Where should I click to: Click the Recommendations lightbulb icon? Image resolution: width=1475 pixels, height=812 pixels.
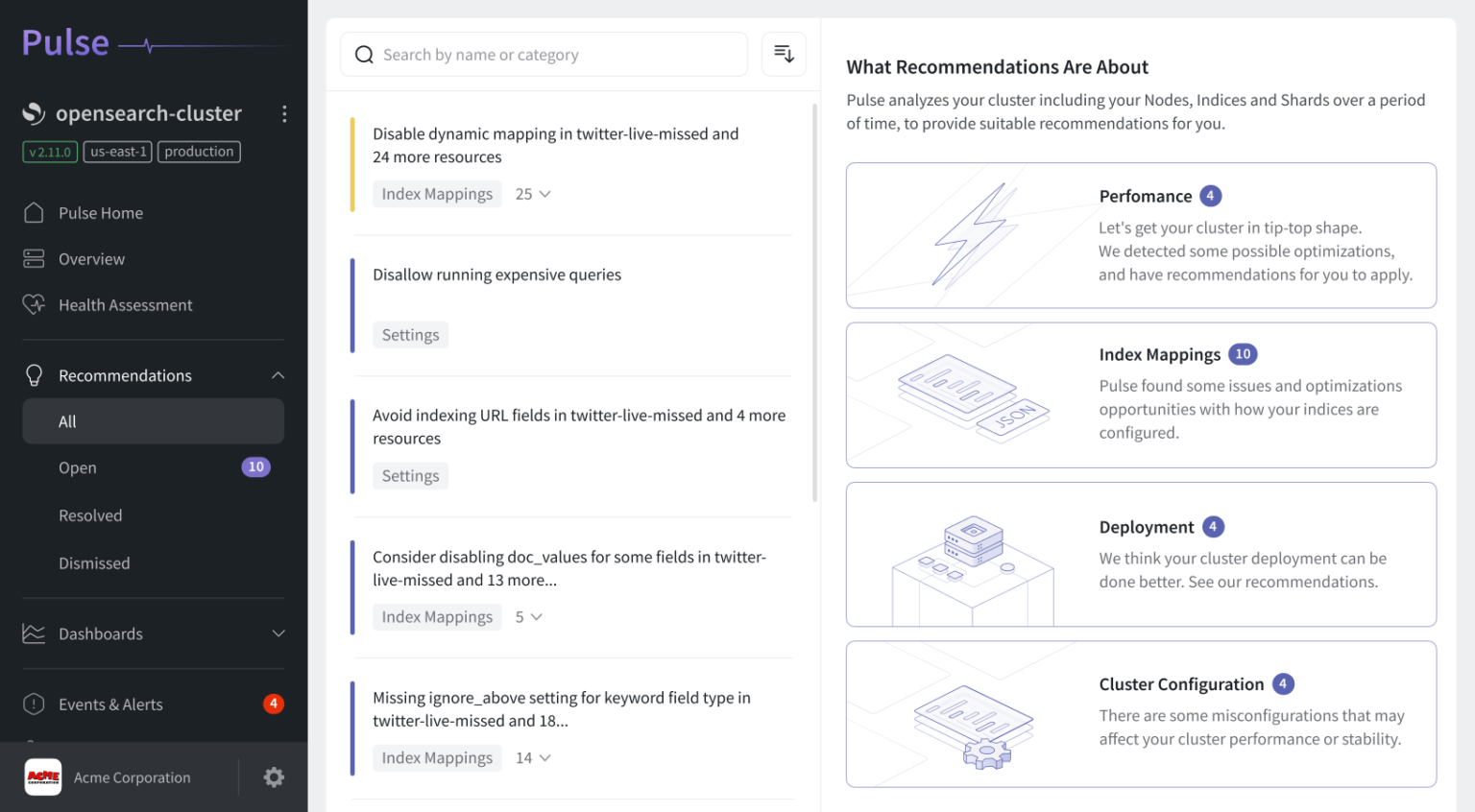click(33, 374)
